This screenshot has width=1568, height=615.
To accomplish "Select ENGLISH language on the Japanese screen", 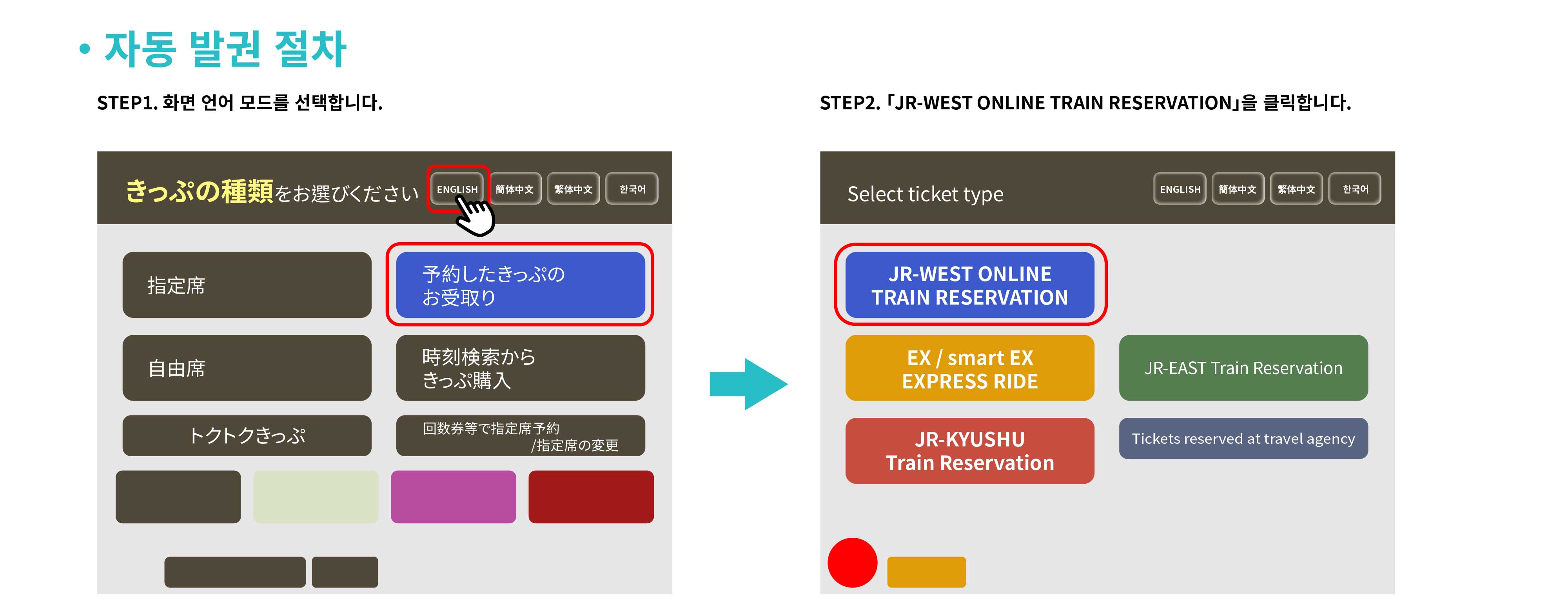I will point(457,189).
